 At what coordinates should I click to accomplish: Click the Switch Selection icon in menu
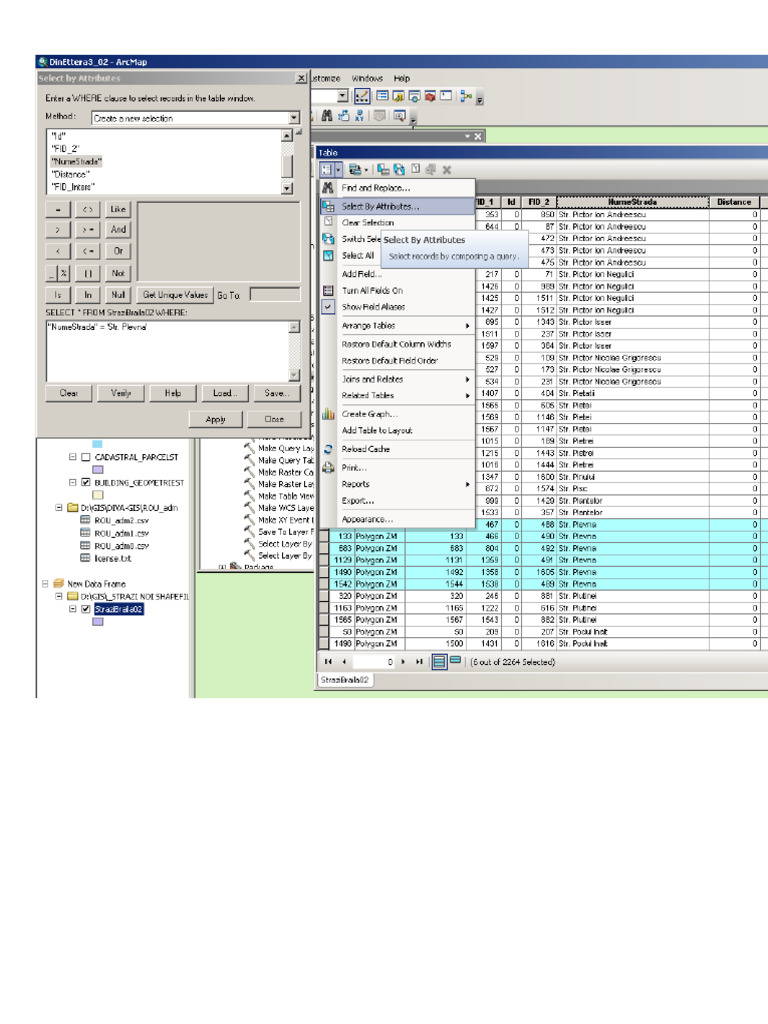[327, 239]
